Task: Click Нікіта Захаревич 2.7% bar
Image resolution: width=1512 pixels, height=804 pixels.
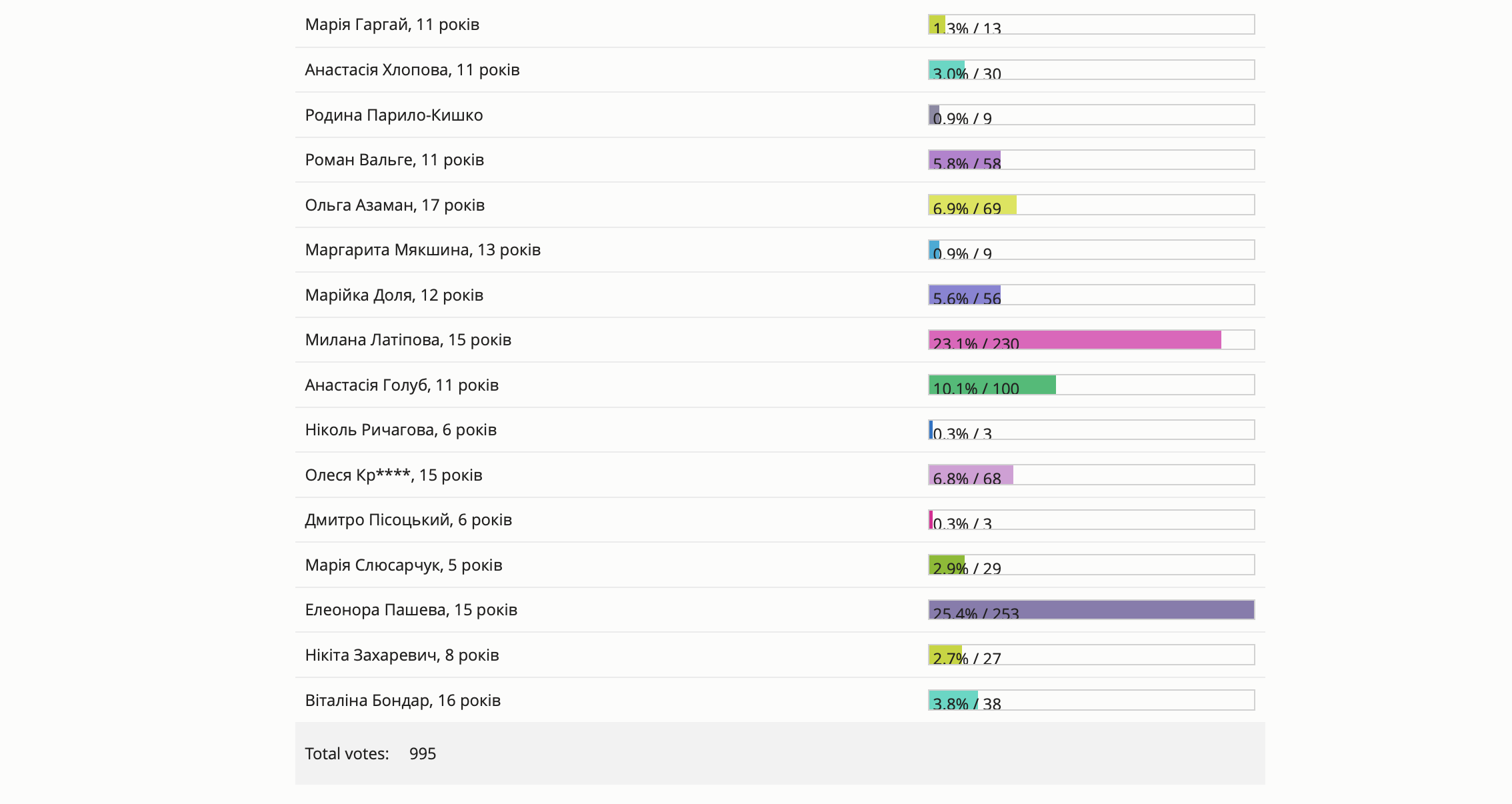Action: [945, 655]
